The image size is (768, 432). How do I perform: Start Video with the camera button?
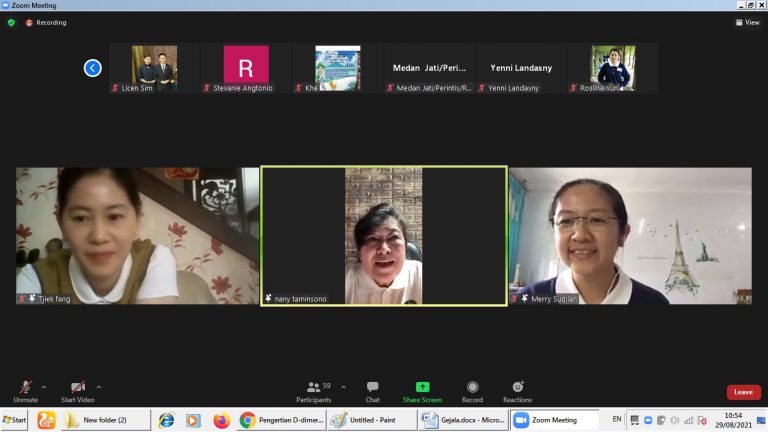point(78,390)
